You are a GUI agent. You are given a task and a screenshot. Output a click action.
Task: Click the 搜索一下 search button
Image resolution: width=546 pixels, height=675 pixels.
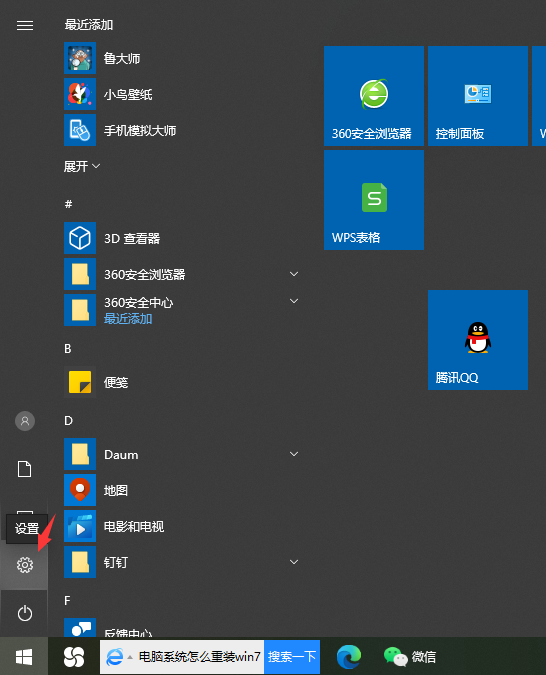292,656
